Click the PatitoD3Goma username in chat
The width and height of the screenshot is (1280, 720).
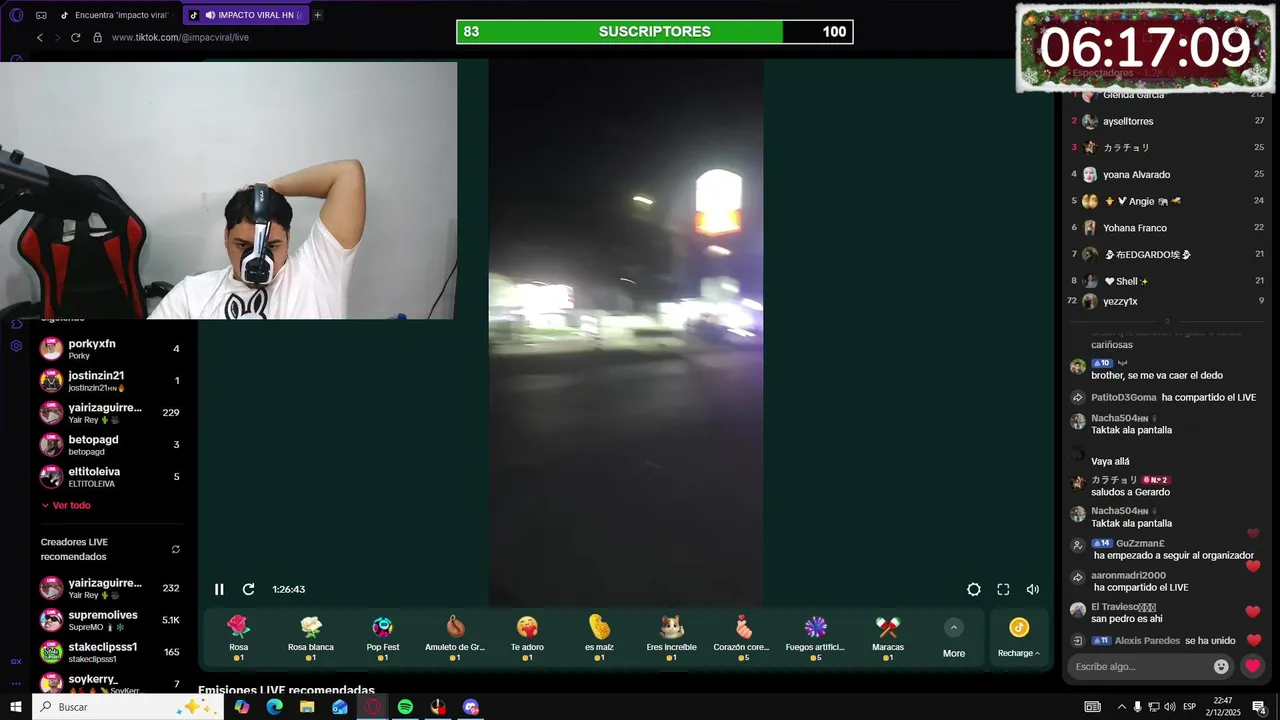click(1123, 397)
